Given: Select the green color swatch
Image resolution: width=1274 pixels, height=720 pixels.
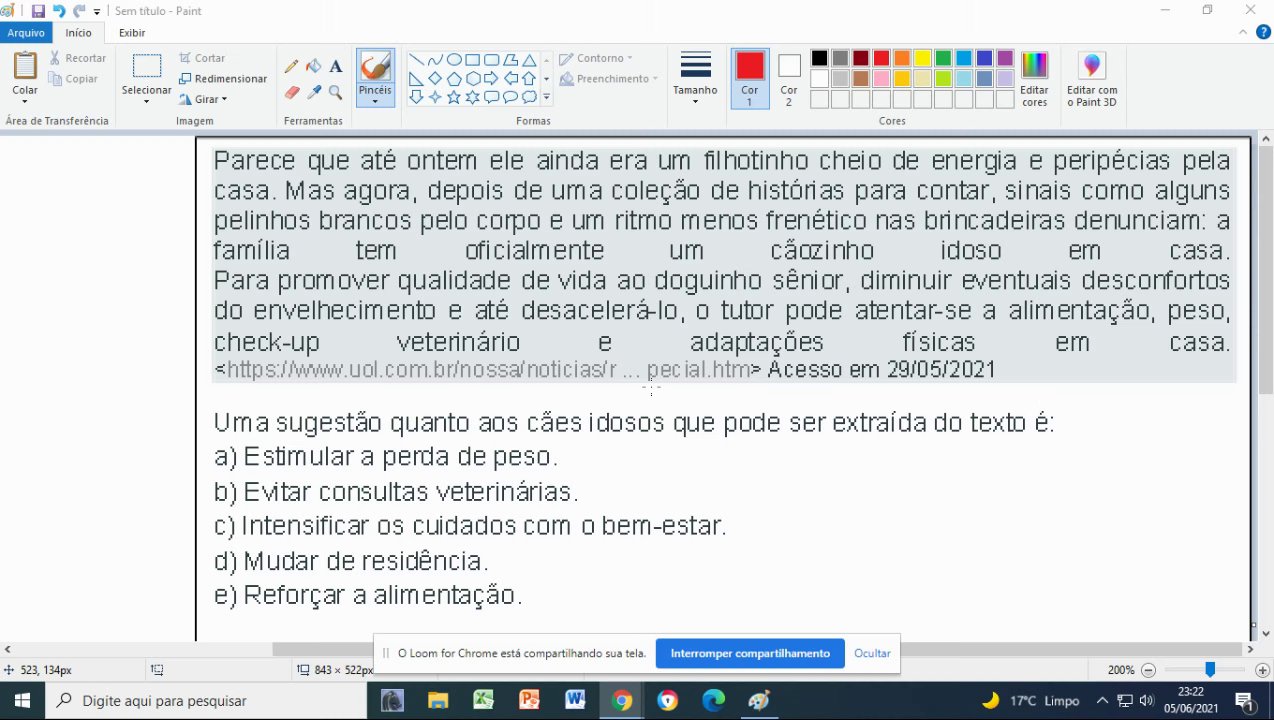Looking at the screenshot, I should point(943,58).
